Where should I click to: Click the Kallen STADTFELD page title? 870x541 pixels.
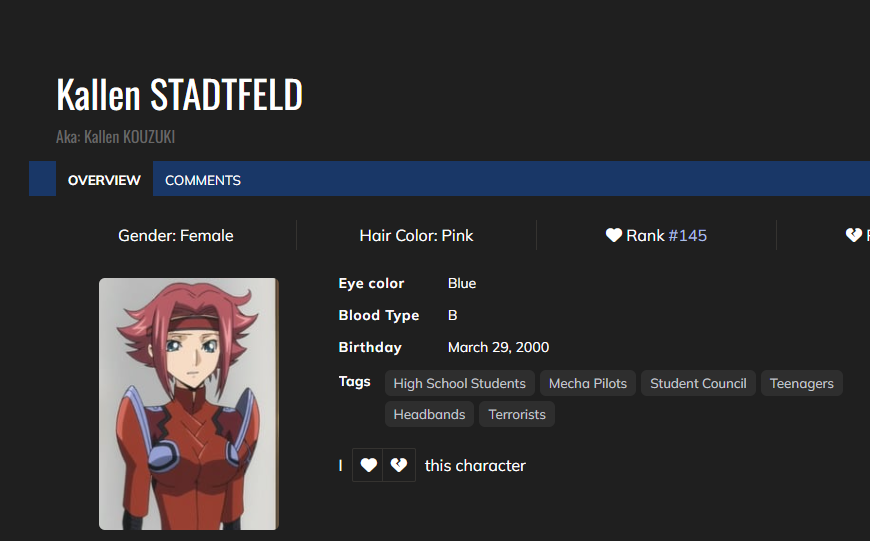[x=179, y=95]
